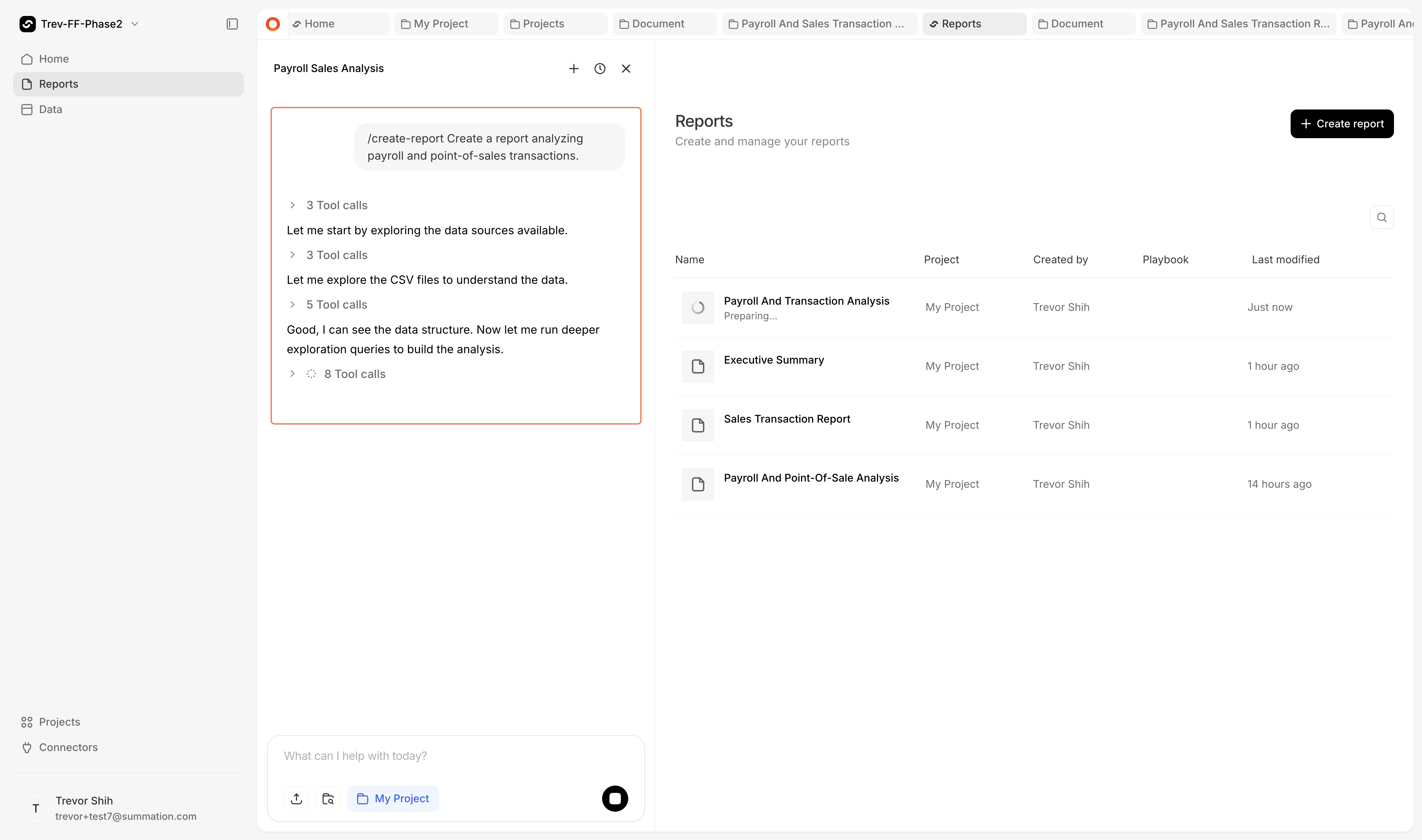Image resolution: width=1422 pixels, height=840 pixels.
Task: Click the Sales Transaction Report document icon
Action: 698,426
